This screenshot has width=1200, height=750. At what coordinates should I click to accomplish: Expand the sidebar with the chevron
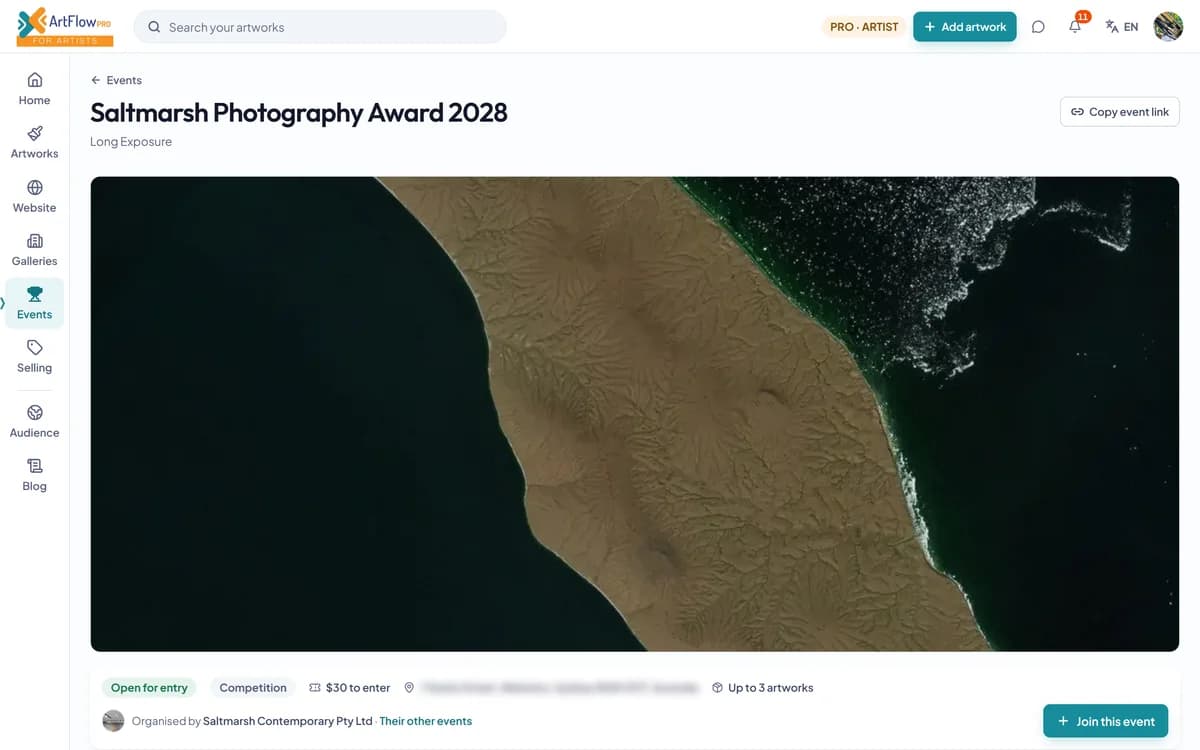pyautogui.click(x=3, y=302)
